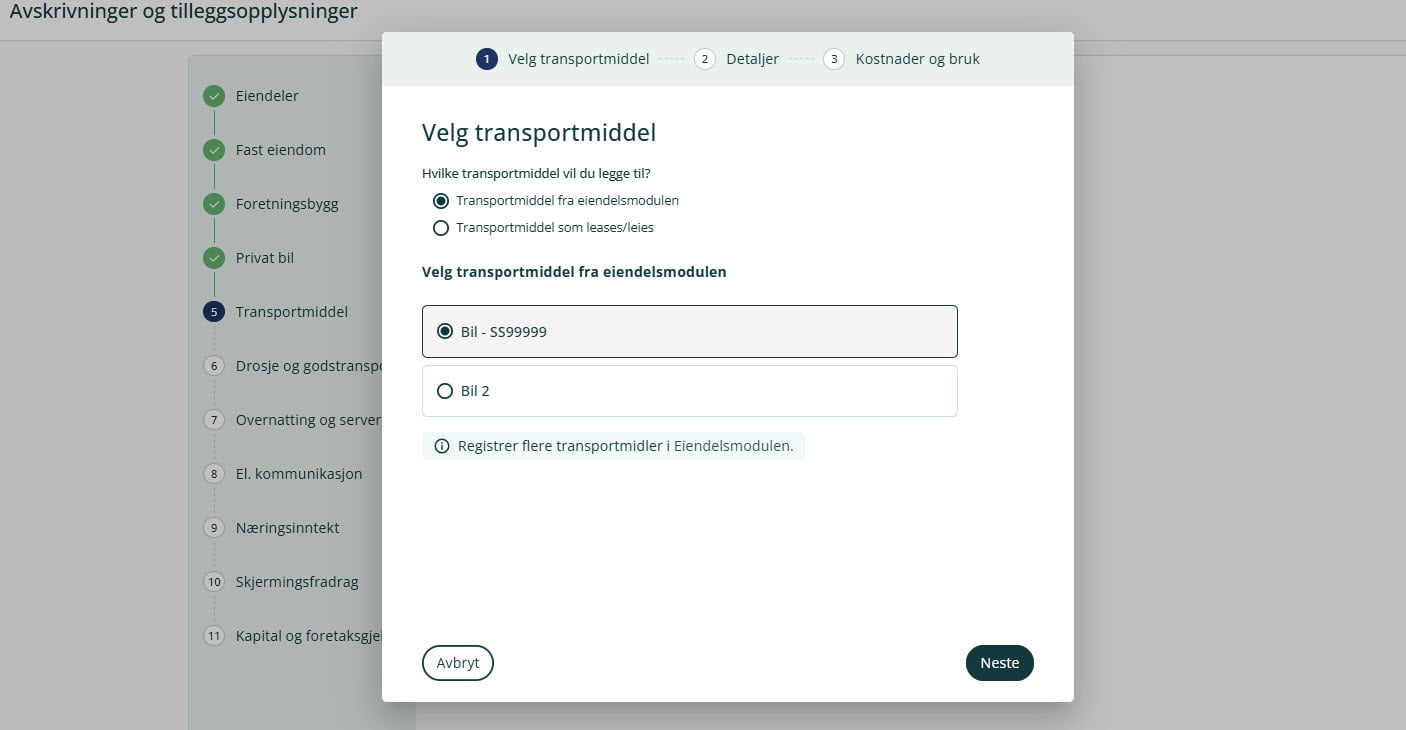Click green checkmark icon beside Privat bil

[214, 258]
